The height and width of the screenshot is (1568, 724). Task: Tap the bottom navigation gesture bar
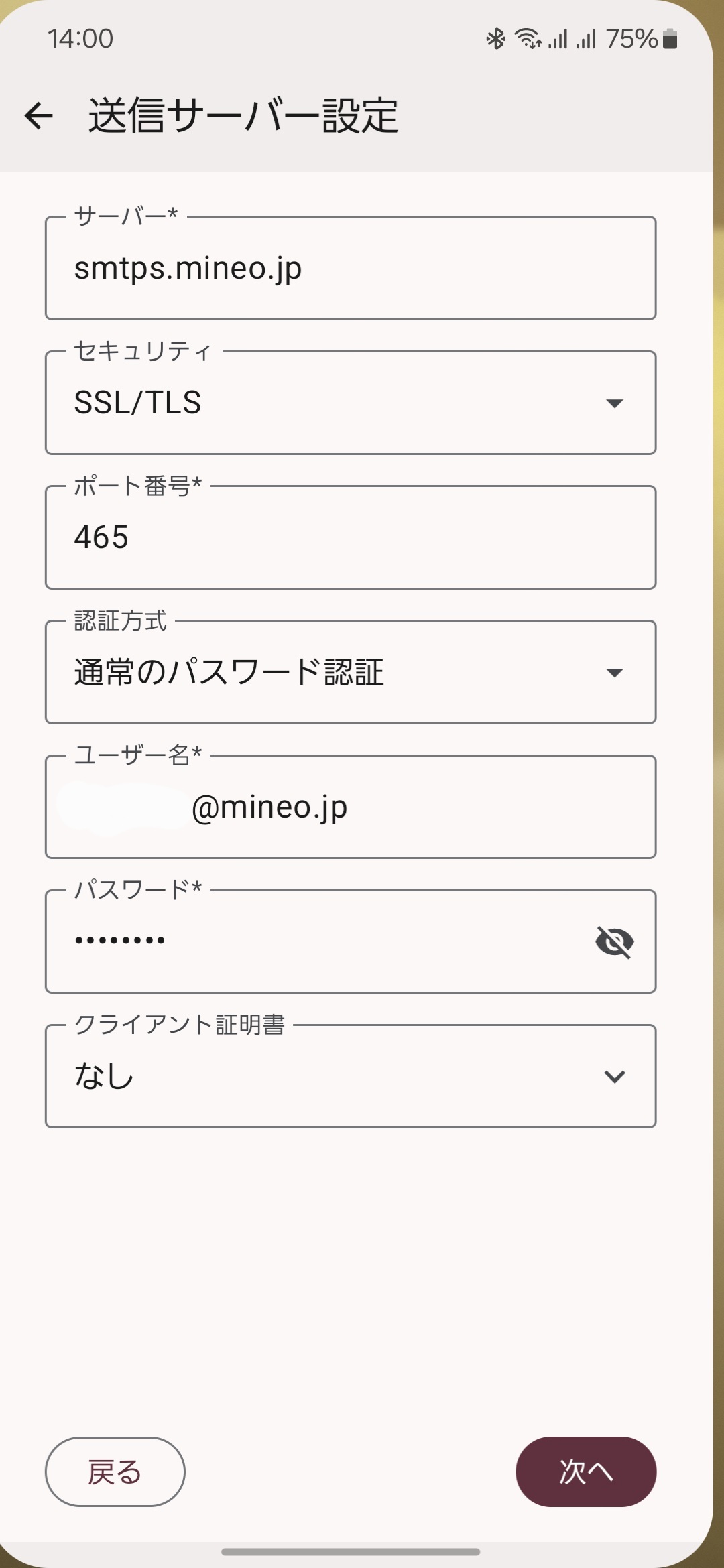[x=350, y=1551]
